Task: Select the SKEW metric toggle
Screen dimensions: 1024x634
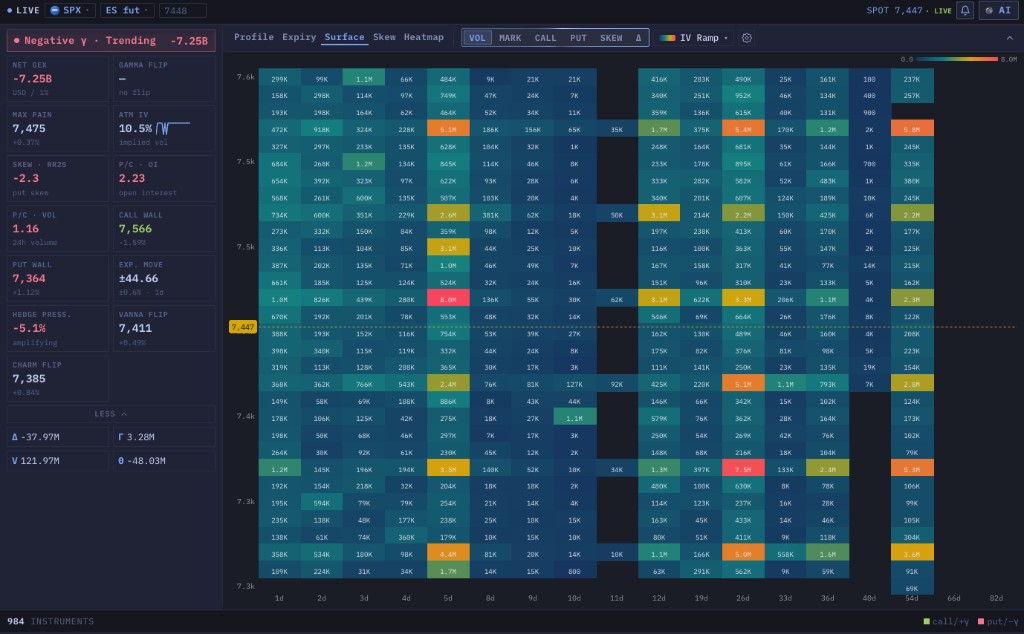Action: pyautogui.click(x=611, y=38)
